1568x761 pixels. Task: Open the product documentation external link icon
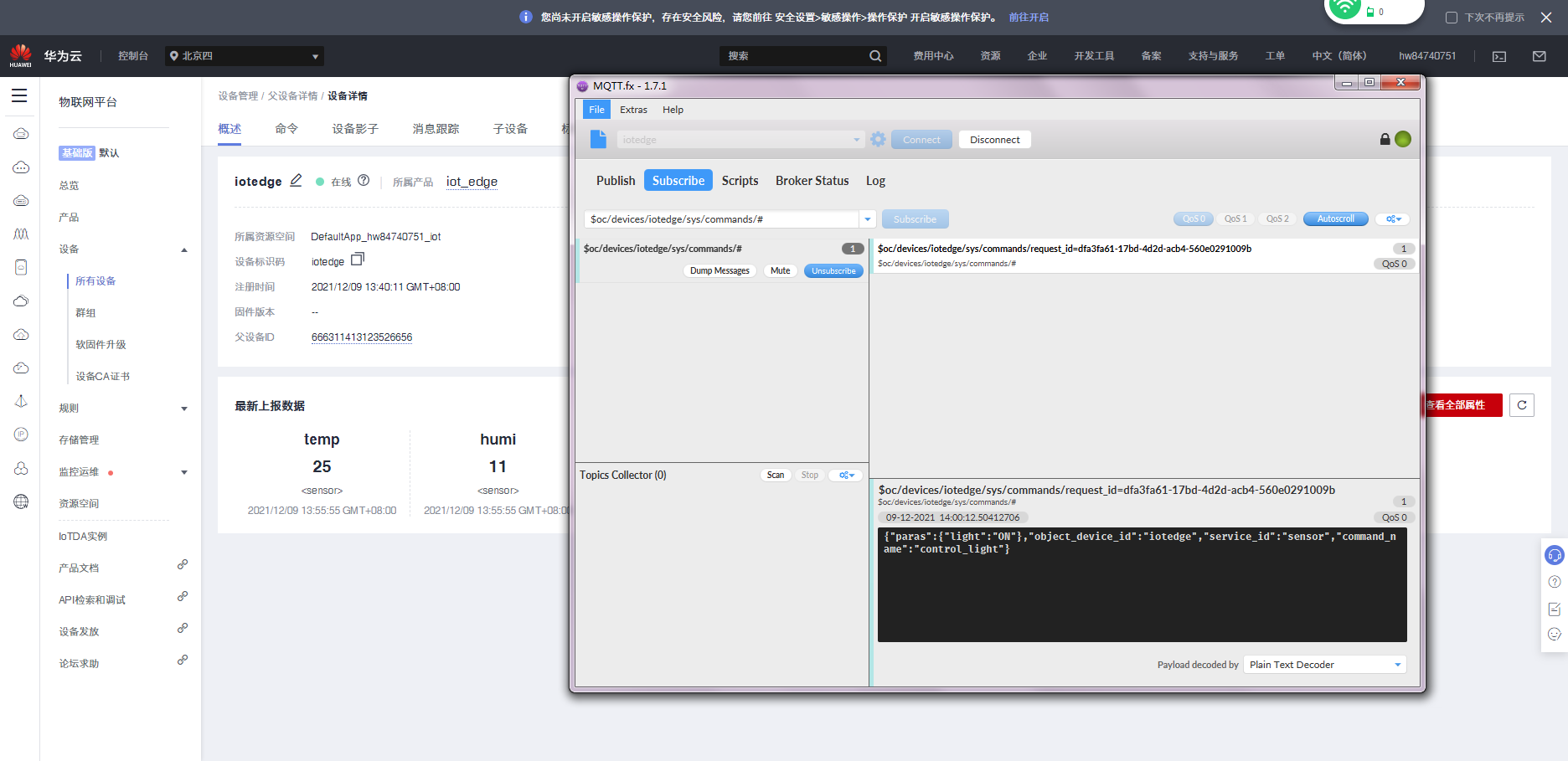pos(183,565)
